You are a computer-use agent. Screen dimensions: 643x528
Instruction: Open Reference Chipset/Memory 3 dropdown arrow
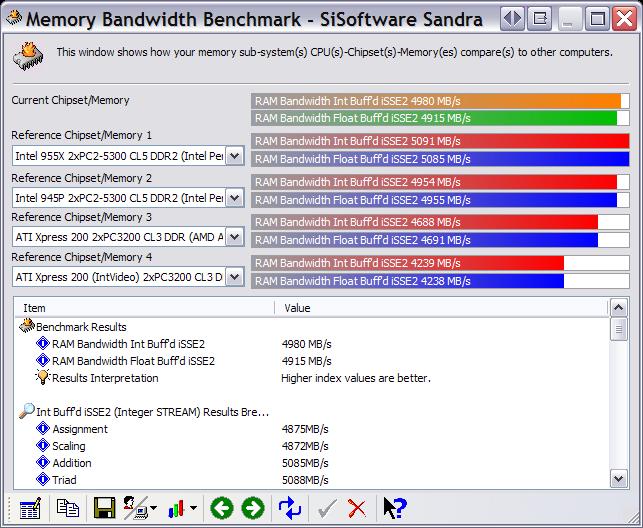coord(235,237)
